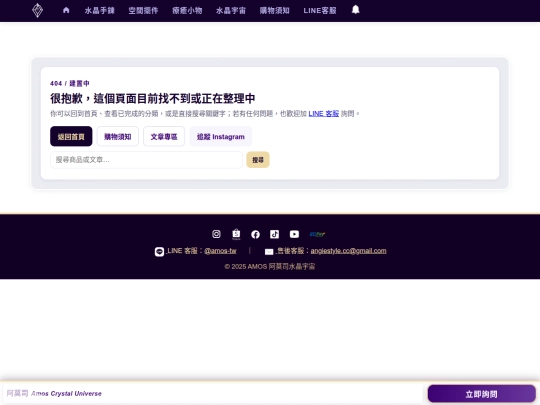
Task: Click the 文章專區 button
Action: coord(164,136)
